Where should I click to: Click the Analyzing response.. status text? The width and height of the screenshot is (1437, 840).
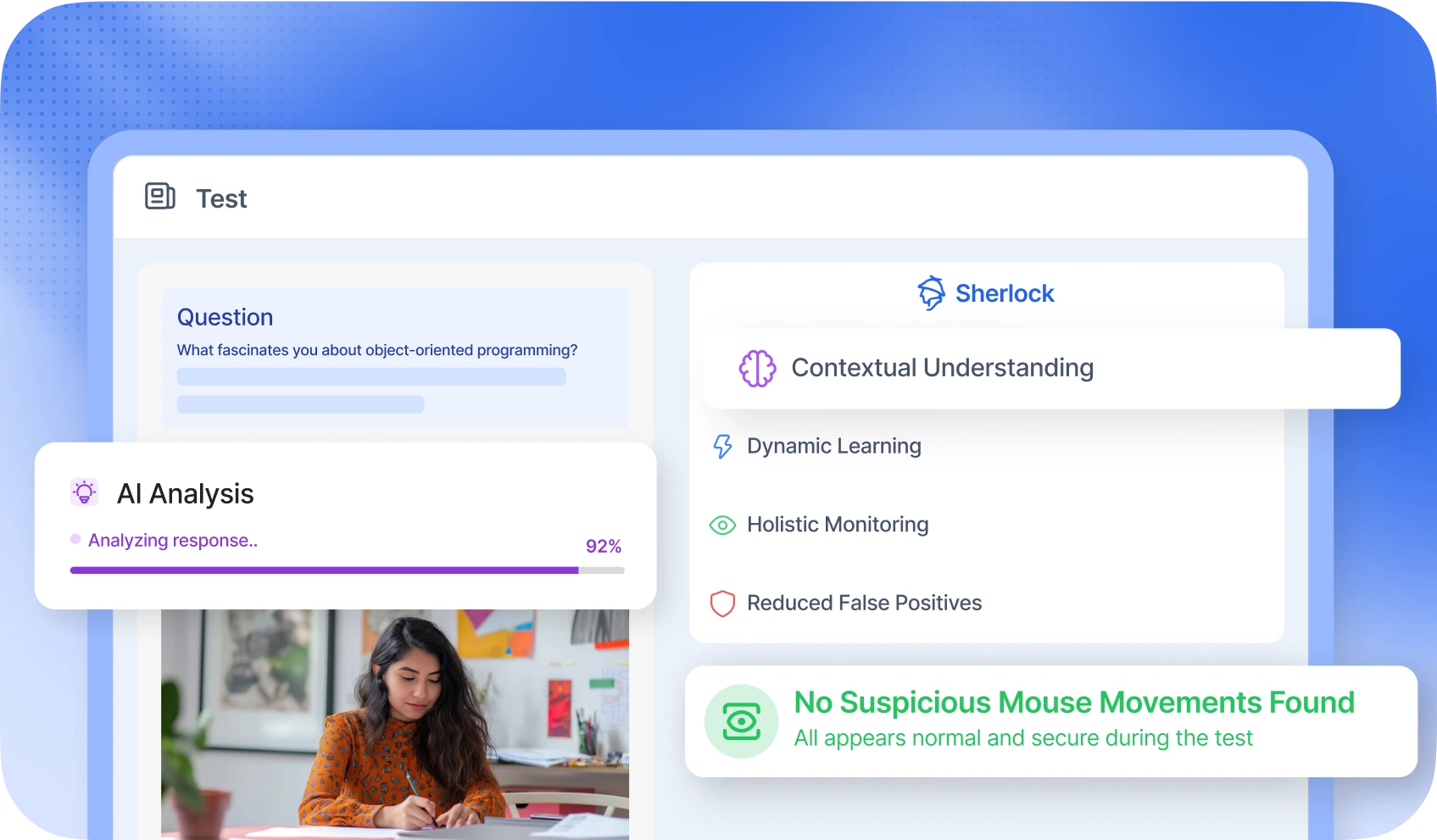pyautogui.click(x=173, y=541)
